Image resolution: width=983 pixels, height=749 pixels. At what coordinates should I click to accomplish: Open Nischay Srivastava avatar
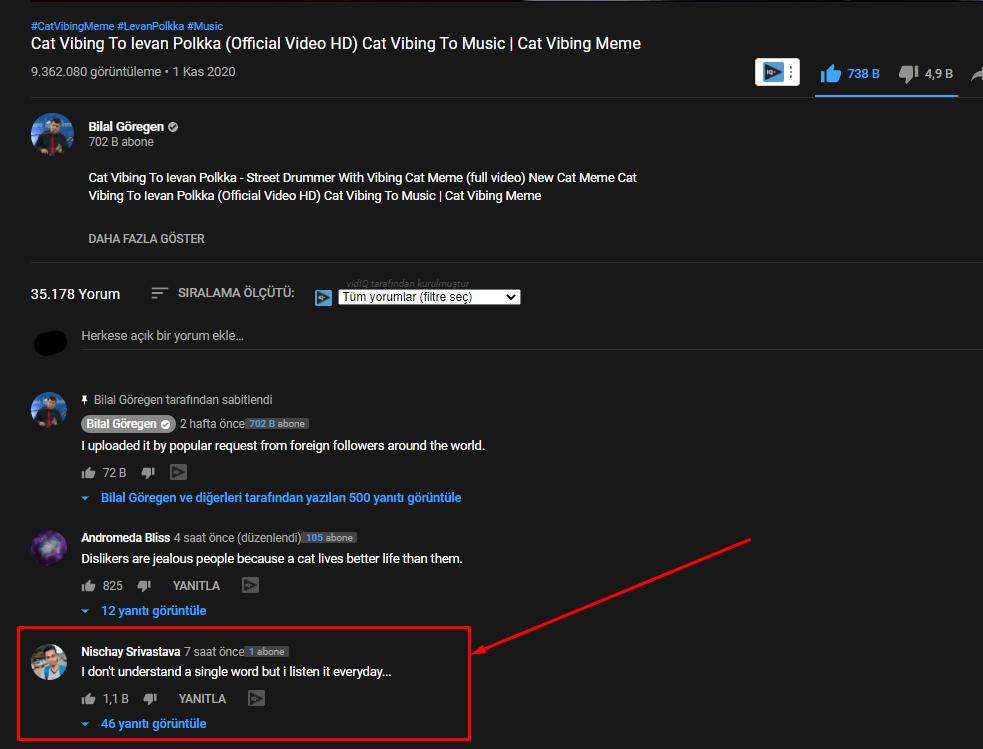coord(49,662)
